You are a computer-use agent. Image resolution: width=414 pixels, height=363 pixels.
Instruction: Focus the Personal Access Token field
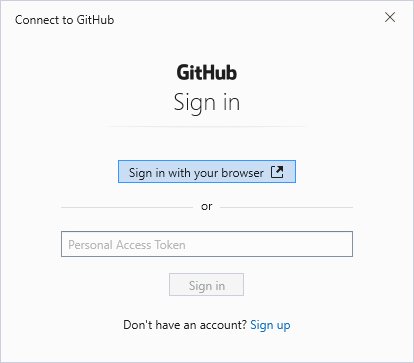(207, 244)
